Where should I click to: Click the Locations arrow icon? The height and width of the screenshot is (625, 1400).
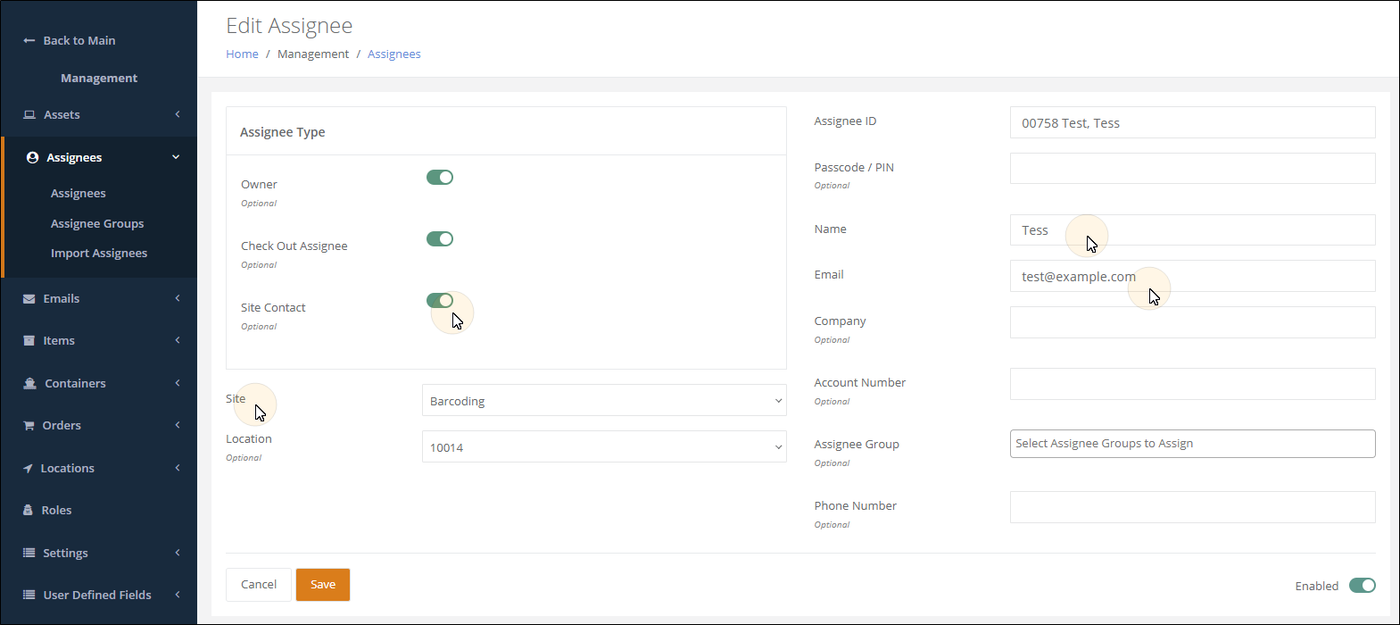tap(28, 469)
